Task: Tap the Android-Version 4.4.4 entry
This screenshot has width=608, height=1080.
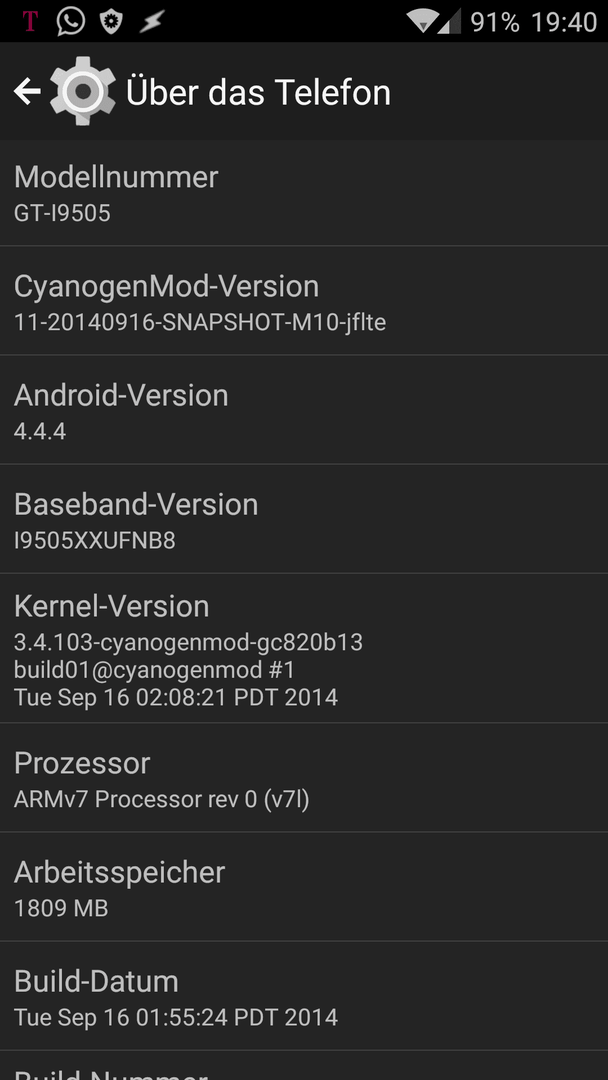Action: pyautogui.click(x=304, y=410)
